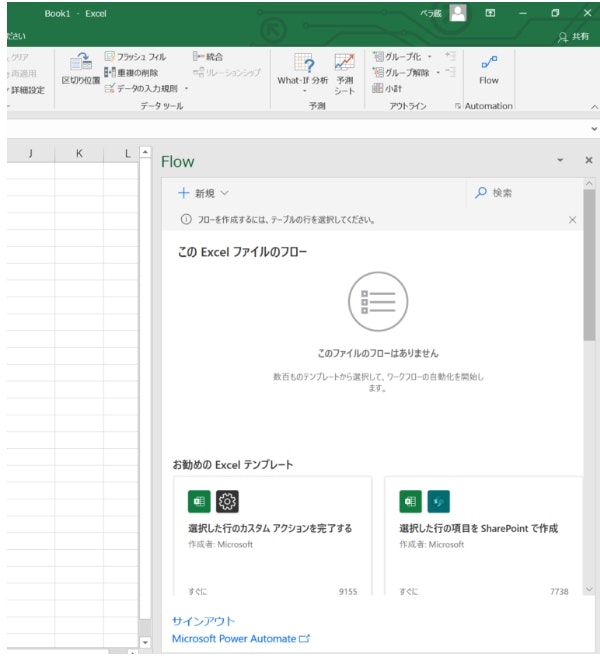Screen dimensions: 600x666
Task: Click the hide detail icon in the outline group
Action: coord(451,72)
